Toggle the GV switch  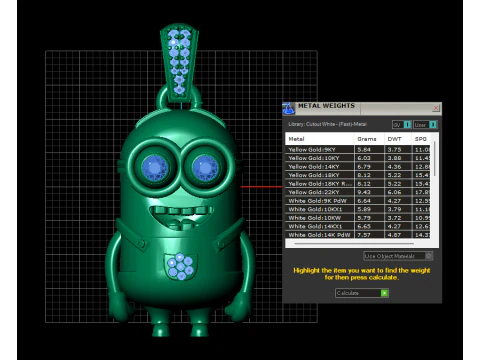402,125
